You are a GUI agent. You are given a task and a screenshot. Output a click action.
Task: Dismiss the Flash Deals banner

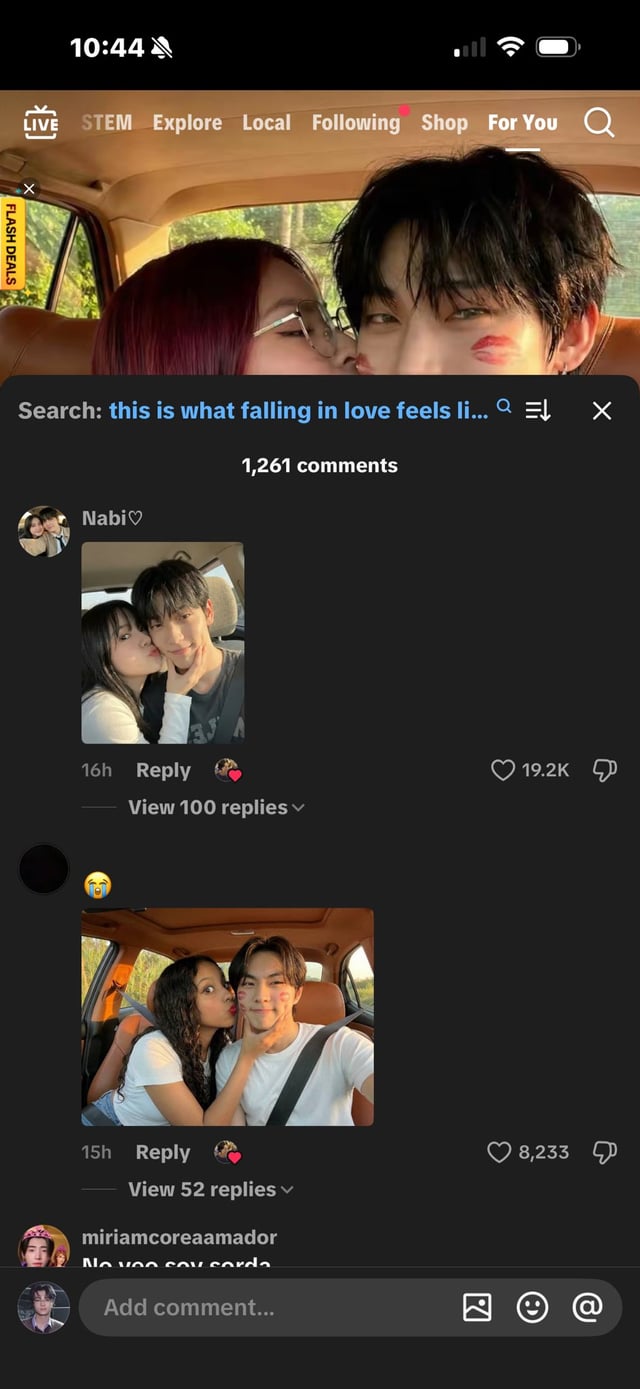pos(29,188)
